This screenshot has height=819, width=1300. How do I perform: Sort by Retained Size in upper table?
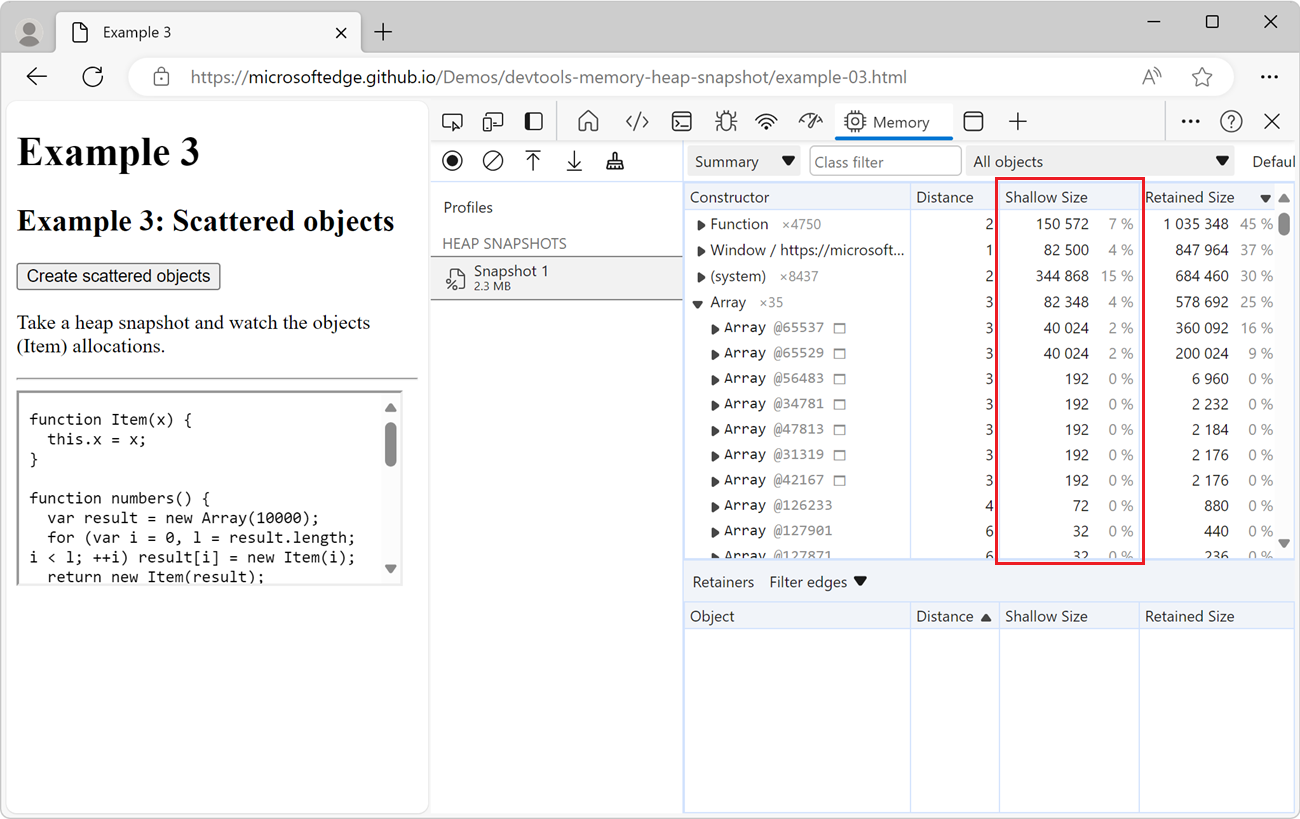coord(1207,197)
